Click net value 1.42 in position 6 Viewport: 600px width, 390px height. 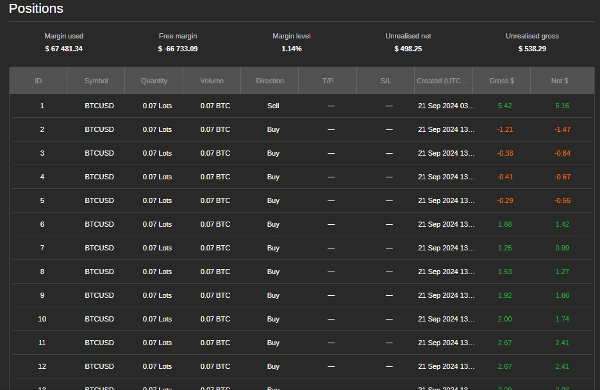point(562,224)
